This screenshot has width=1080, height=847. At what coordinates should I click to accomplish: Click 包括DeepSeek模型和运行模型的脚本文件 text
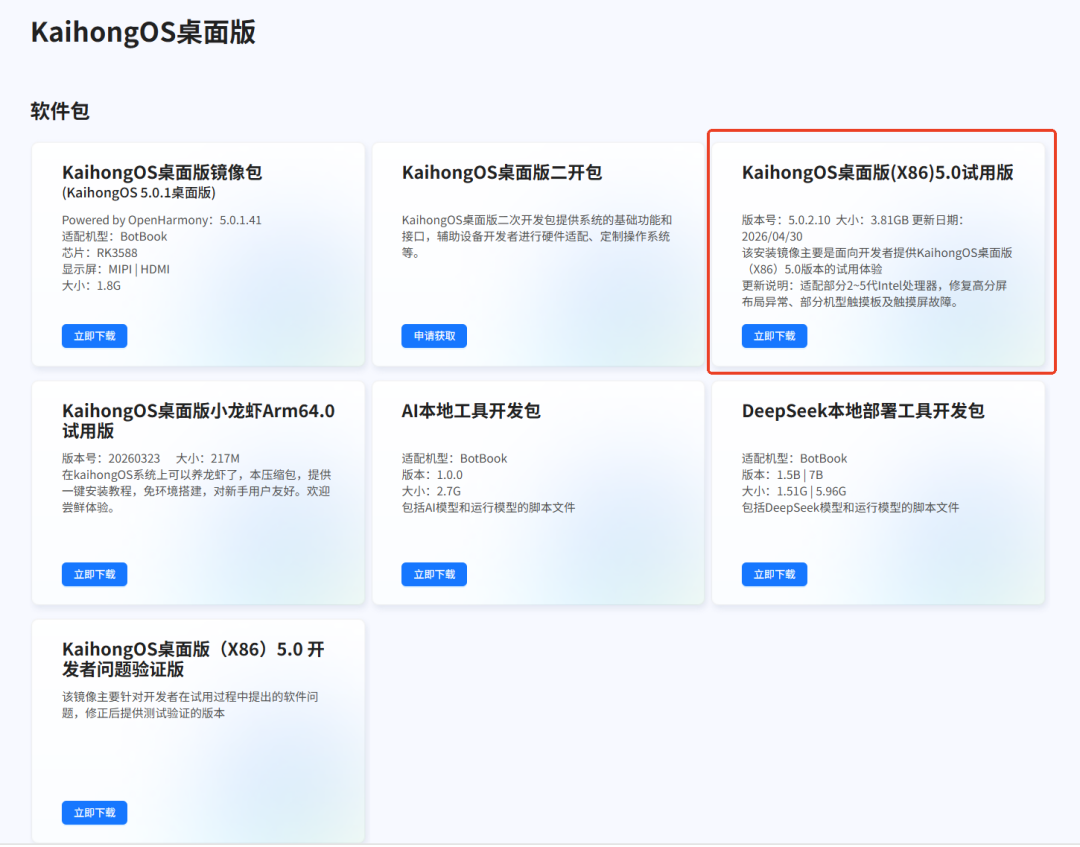850,508
